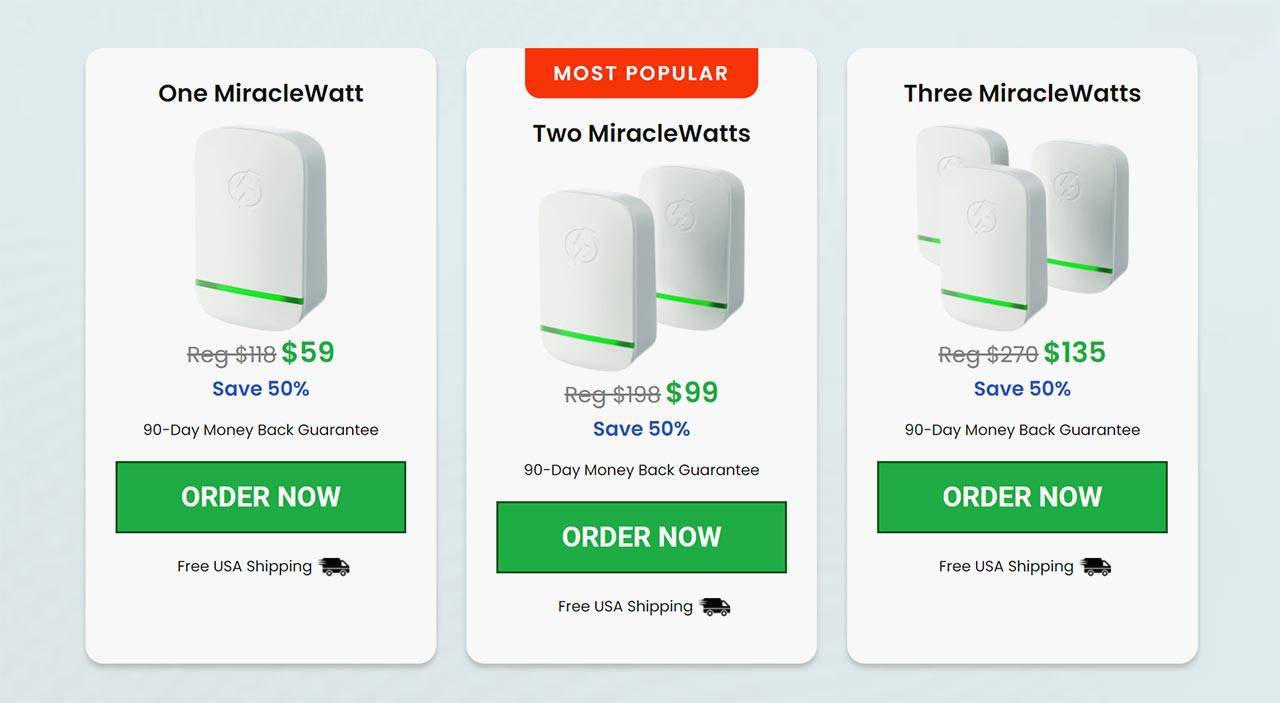Screen dimensions: 1280x703
Task: Click the crossed-out Reg $270 price
Action: pyautogui.click(x=987, y=355)
